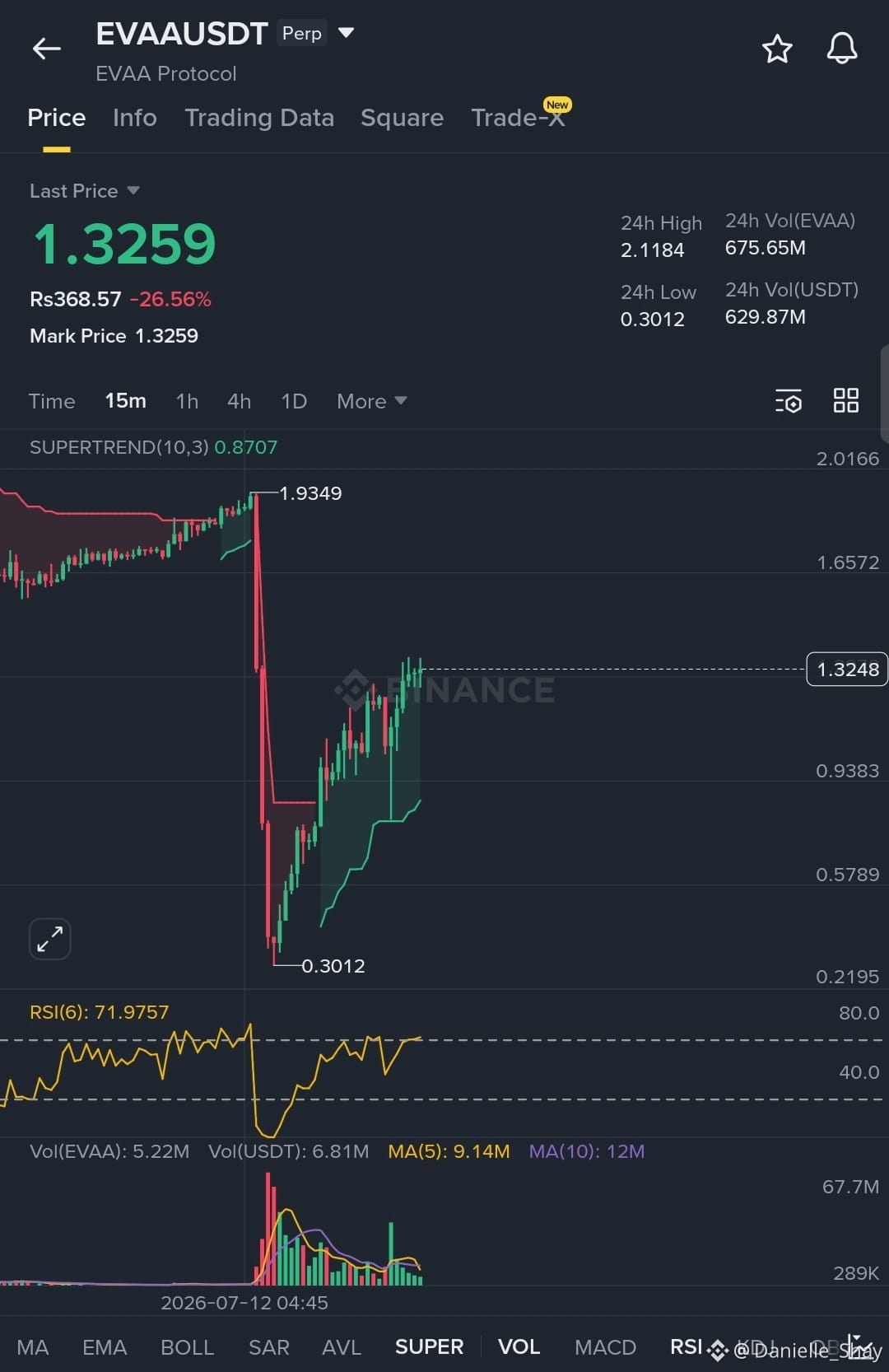Toggle the BOLL indicator
This screenshot has height=1372, width=889.
coord(188,1347)
